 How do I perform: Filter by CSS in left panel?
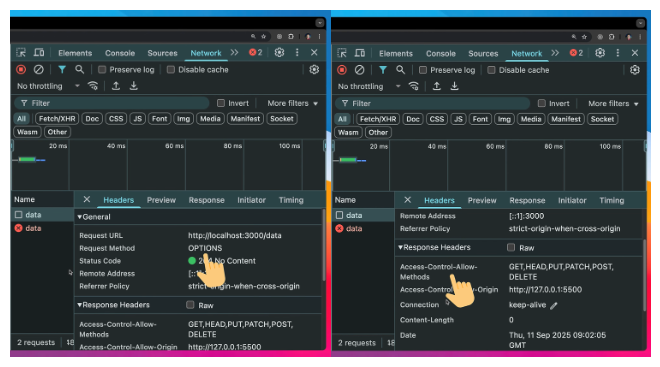click(x=116, y=119)
